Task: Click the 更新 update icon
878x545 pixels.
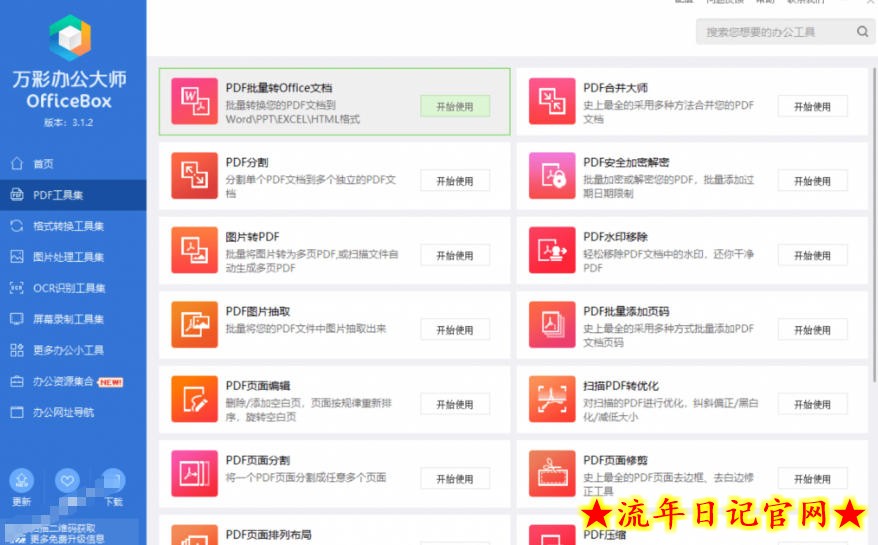Action: pos(21,481)
